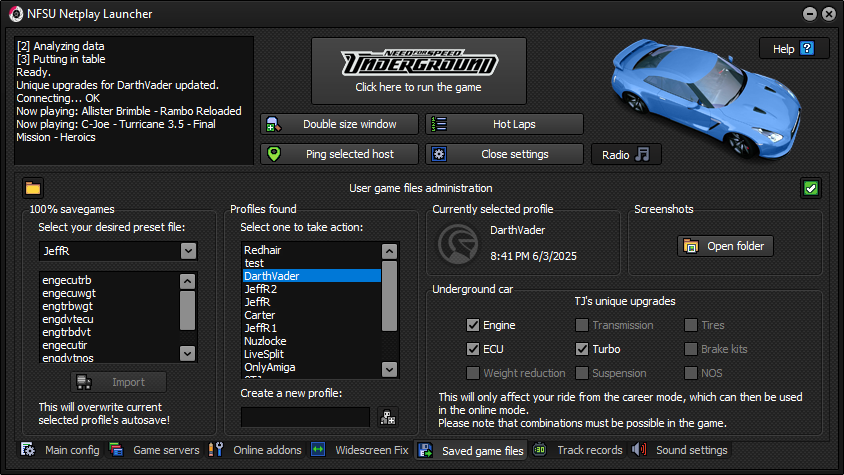The width and height of the screenshot is (844, 475).
Task: Open the Track records tab
Action: pyautogui.click(x=578, y=450)
